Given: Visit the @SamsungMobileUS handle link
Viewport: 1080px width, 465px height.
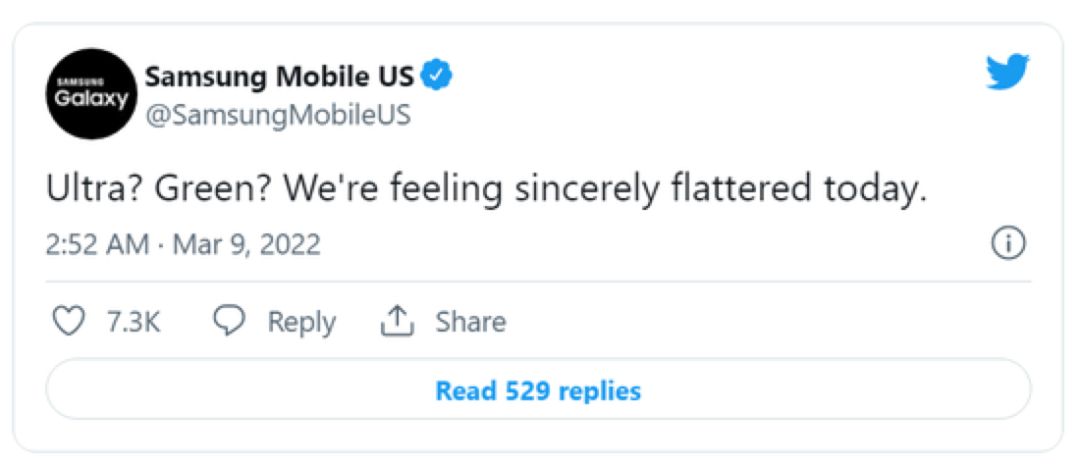Looking at the screenshot, I should coord(278,114).
